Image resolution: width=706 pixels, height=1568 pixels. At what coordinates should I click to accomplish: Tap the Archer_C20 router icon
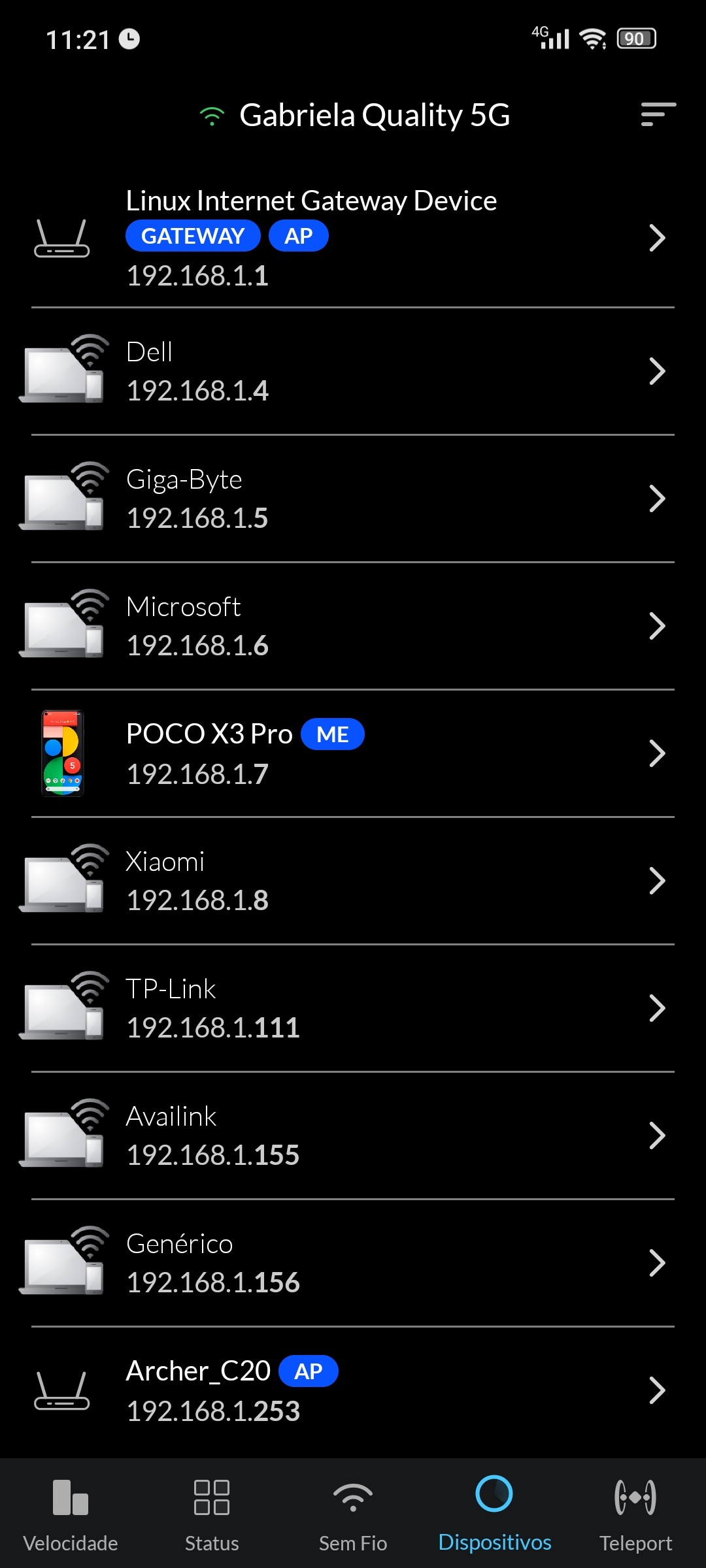pyautogui.click(x=61, y=1390)
